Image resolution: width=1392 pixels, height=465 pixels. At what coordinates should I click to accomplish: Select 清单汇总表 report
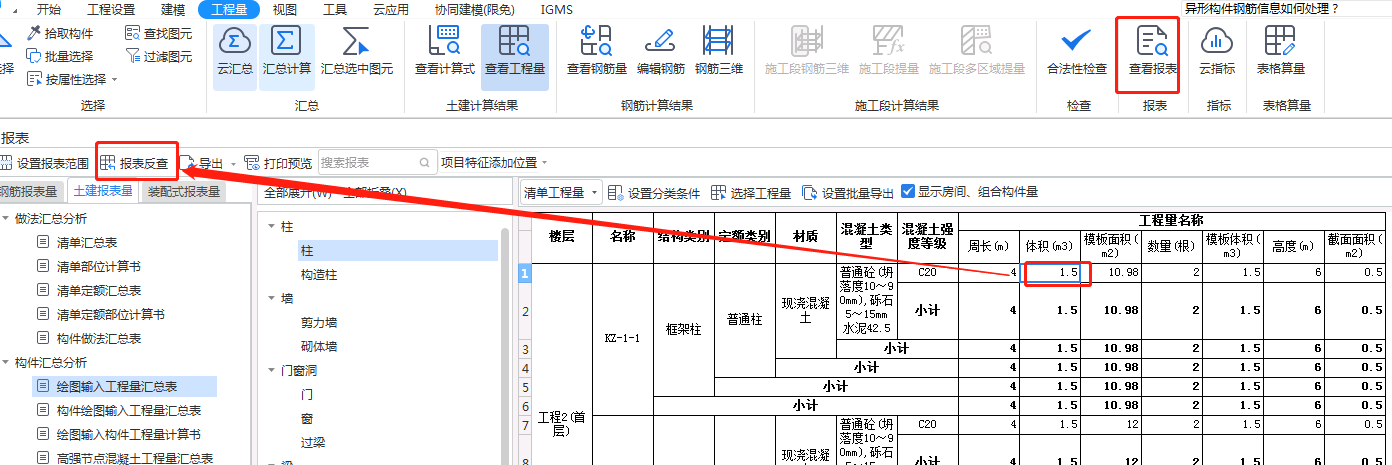point(88,242)
